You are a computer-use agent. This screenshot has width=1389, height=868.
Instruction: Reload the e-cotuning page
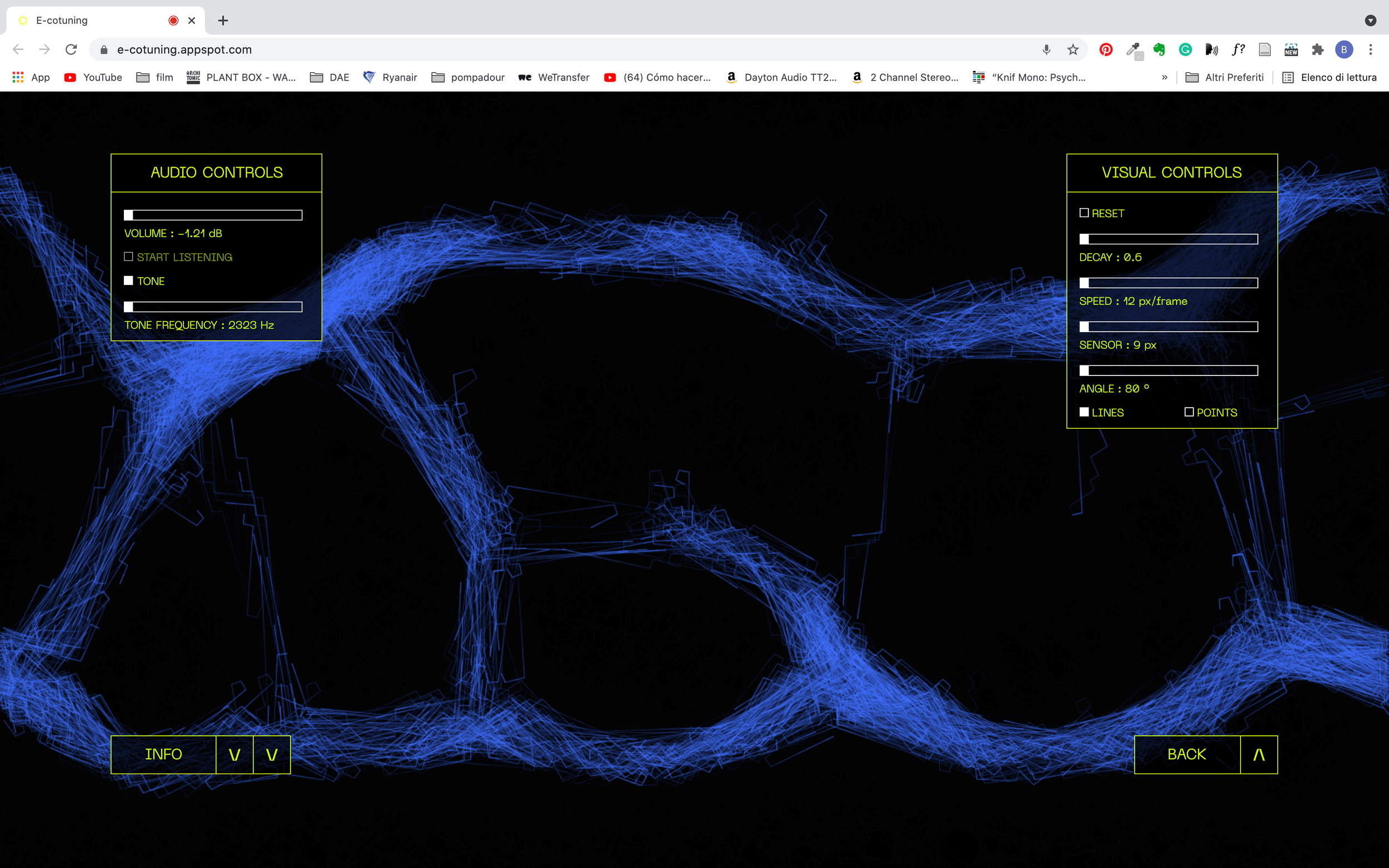point(71,50)
